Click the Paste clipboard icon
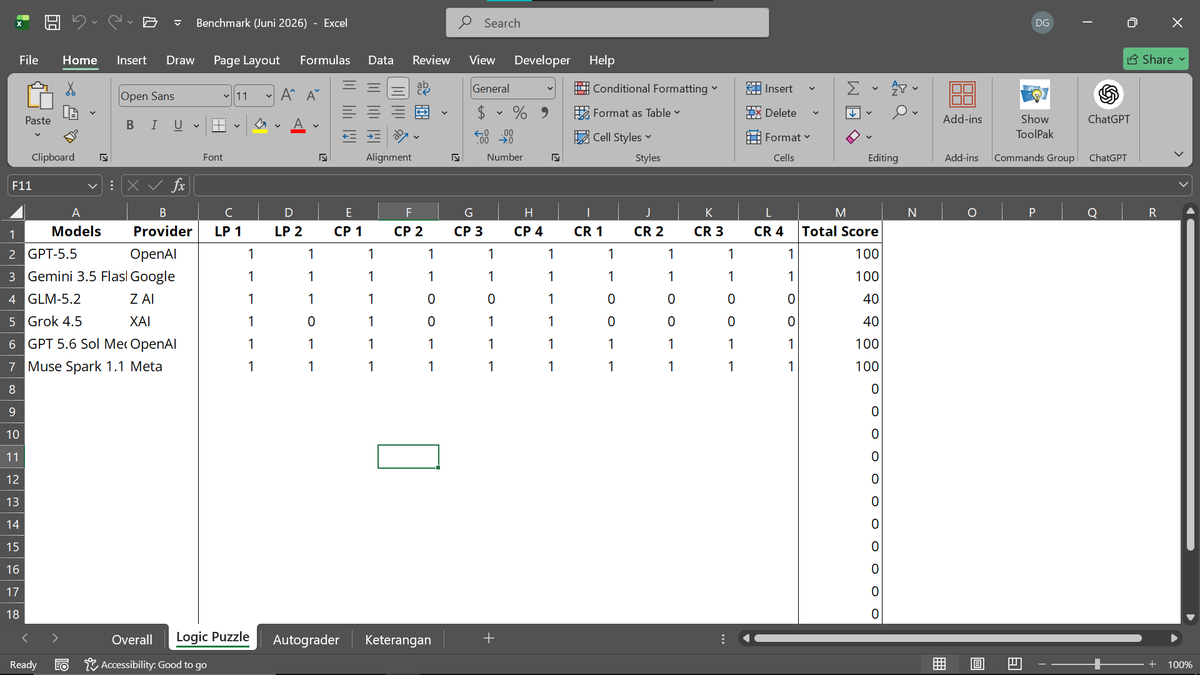 click(38, 97)
